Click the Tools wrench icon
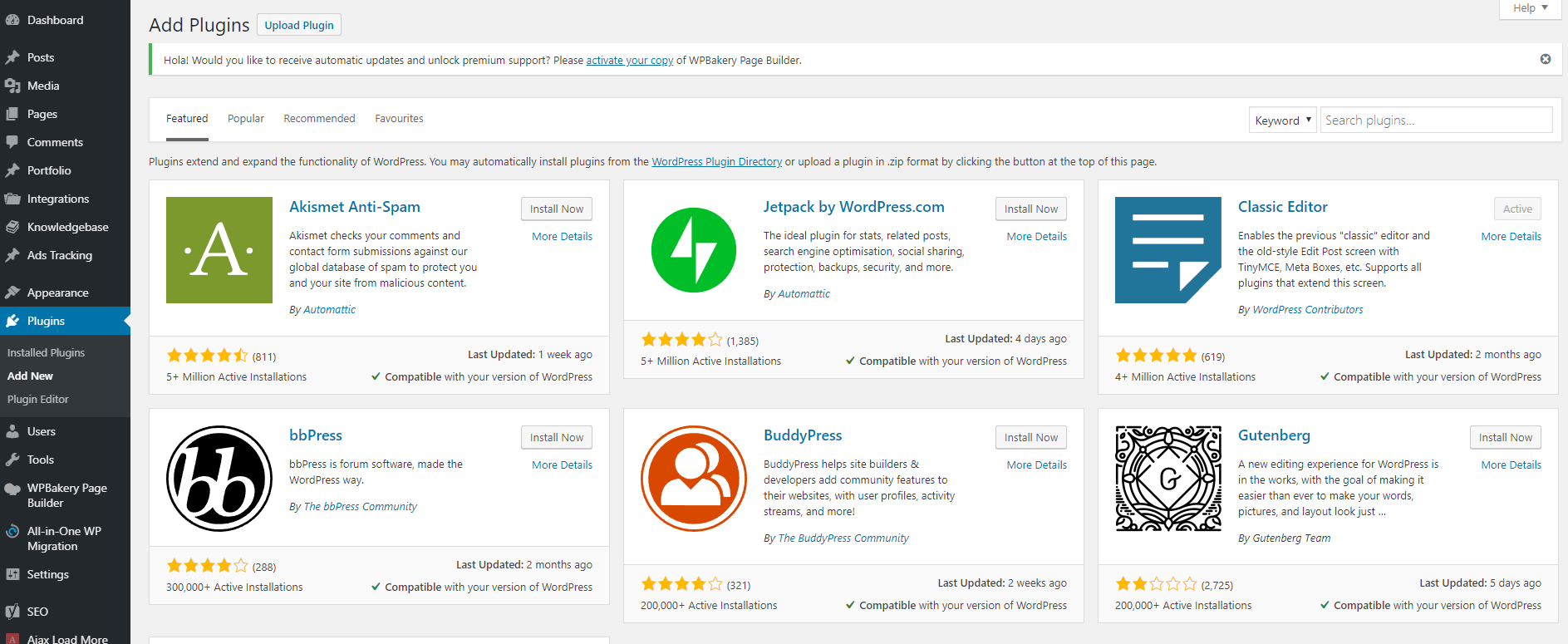 pos(12,460)
